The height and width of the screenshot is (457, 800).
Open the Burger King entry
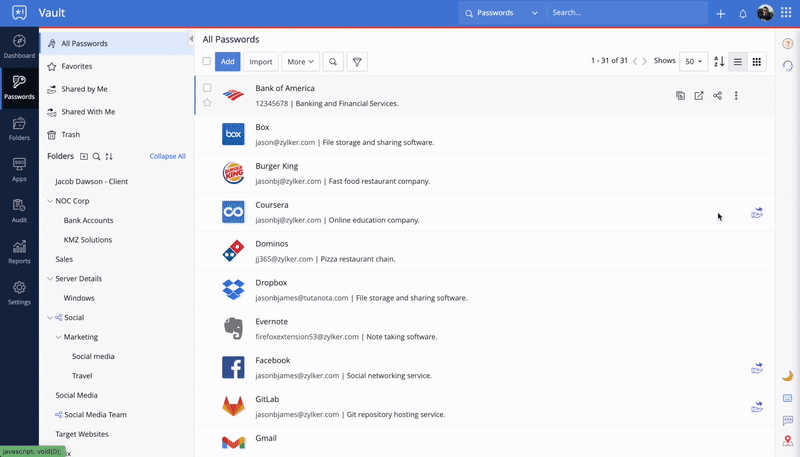tap(484, 173)
